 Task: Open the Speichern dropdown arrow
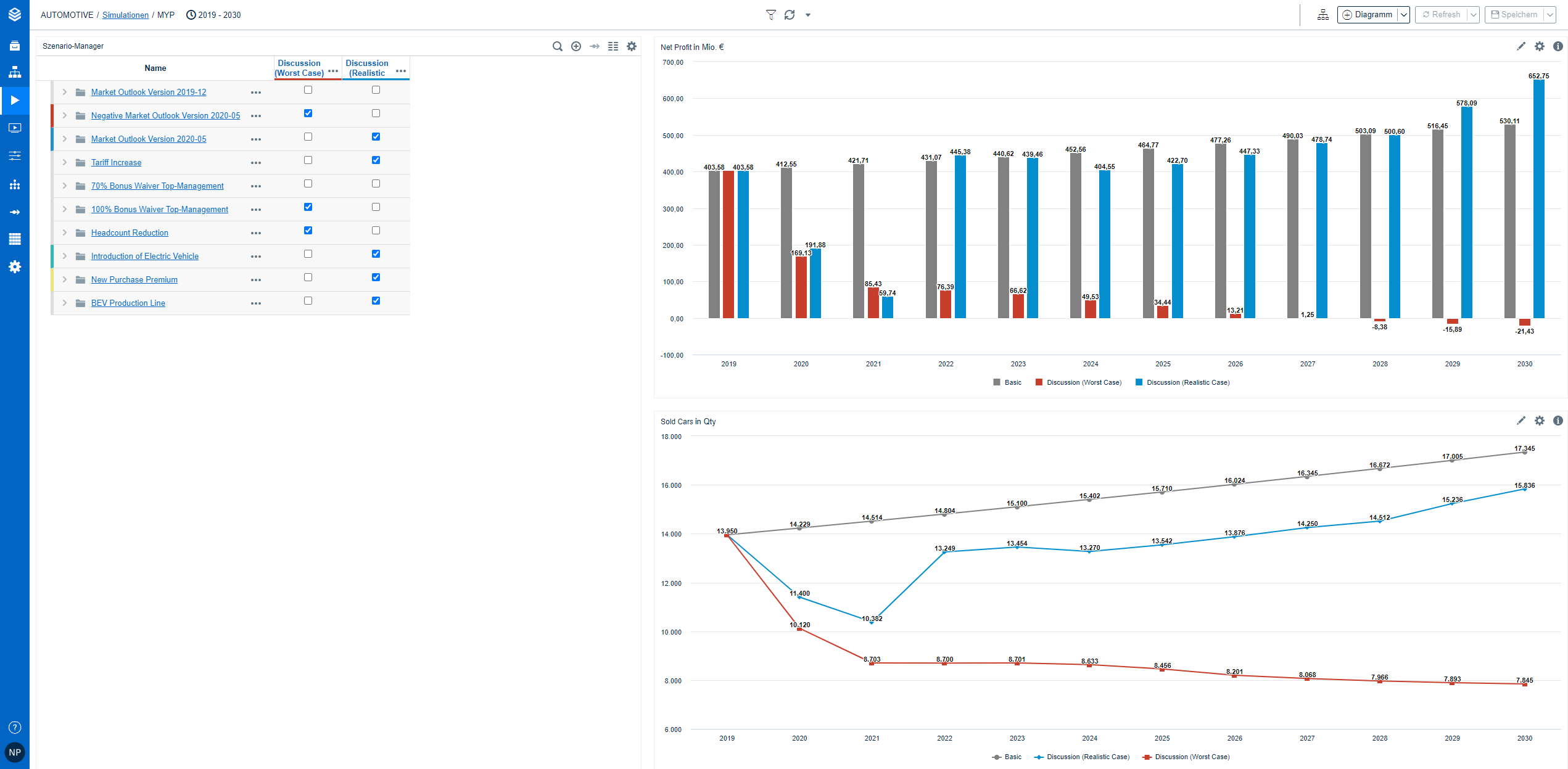coord(1549,15)
